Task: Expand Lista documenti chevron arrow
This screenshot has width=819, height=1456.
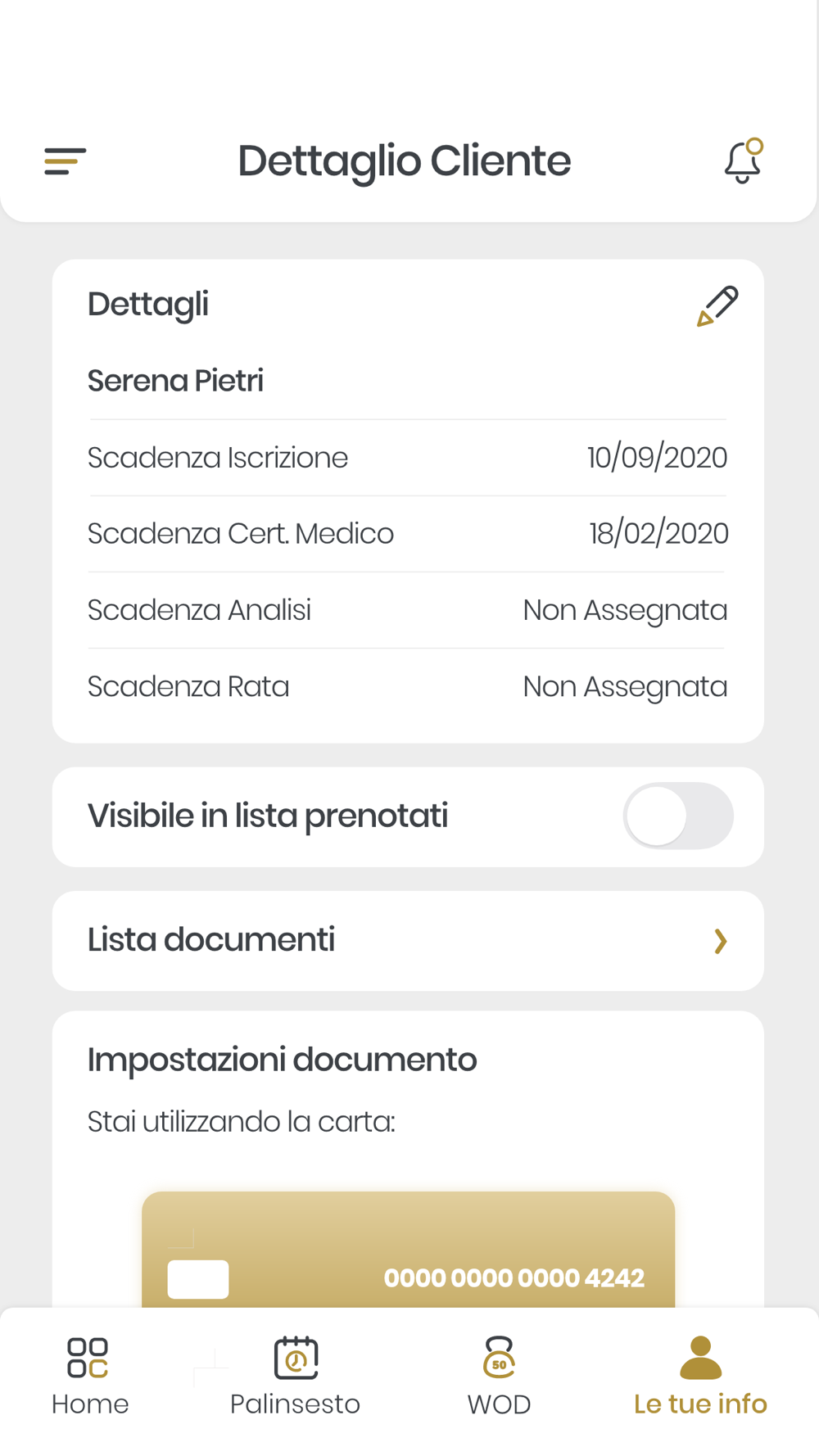Action: pos(720,942)
